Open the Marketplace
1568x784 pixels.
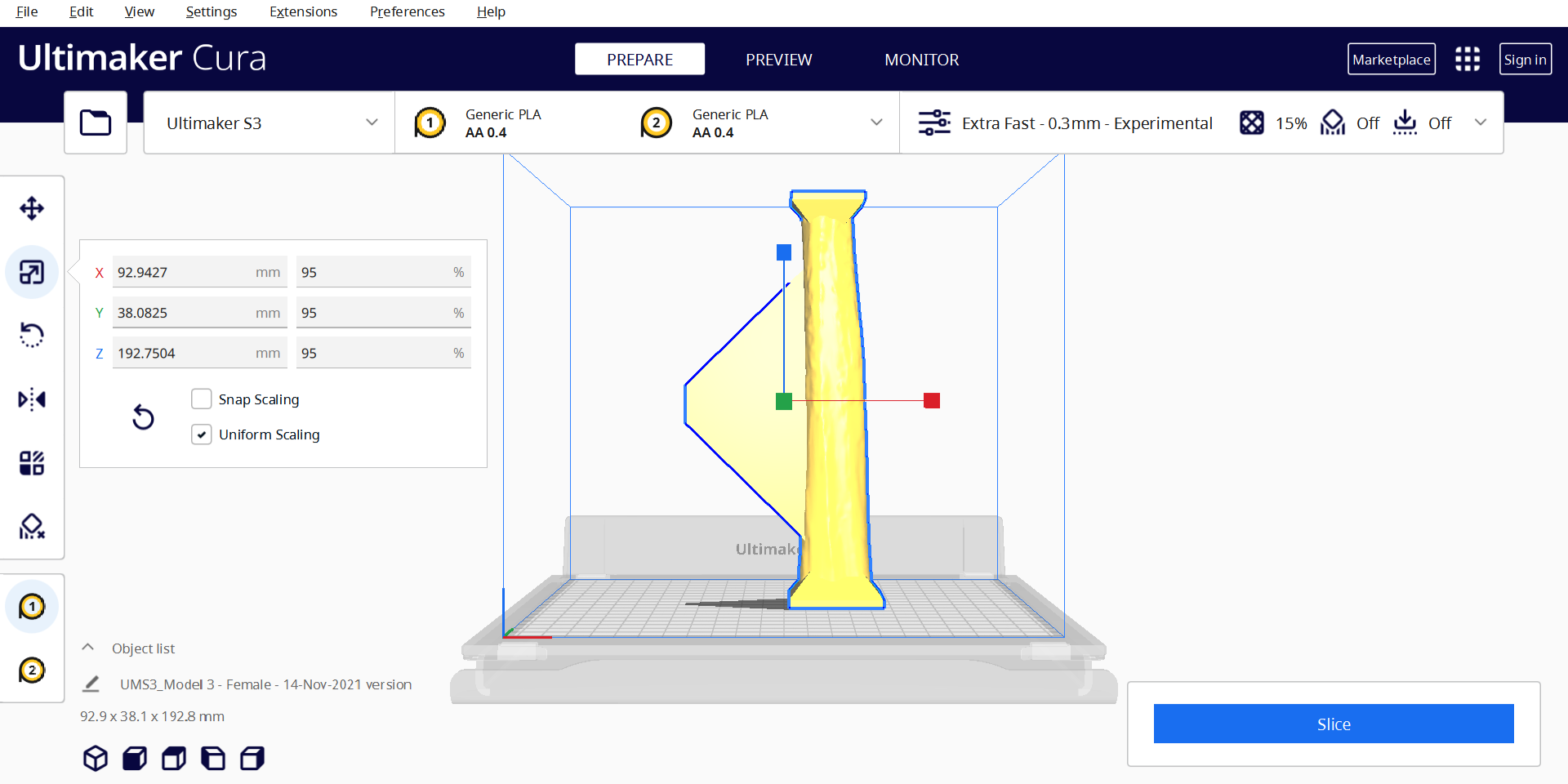coord(1391,60)
